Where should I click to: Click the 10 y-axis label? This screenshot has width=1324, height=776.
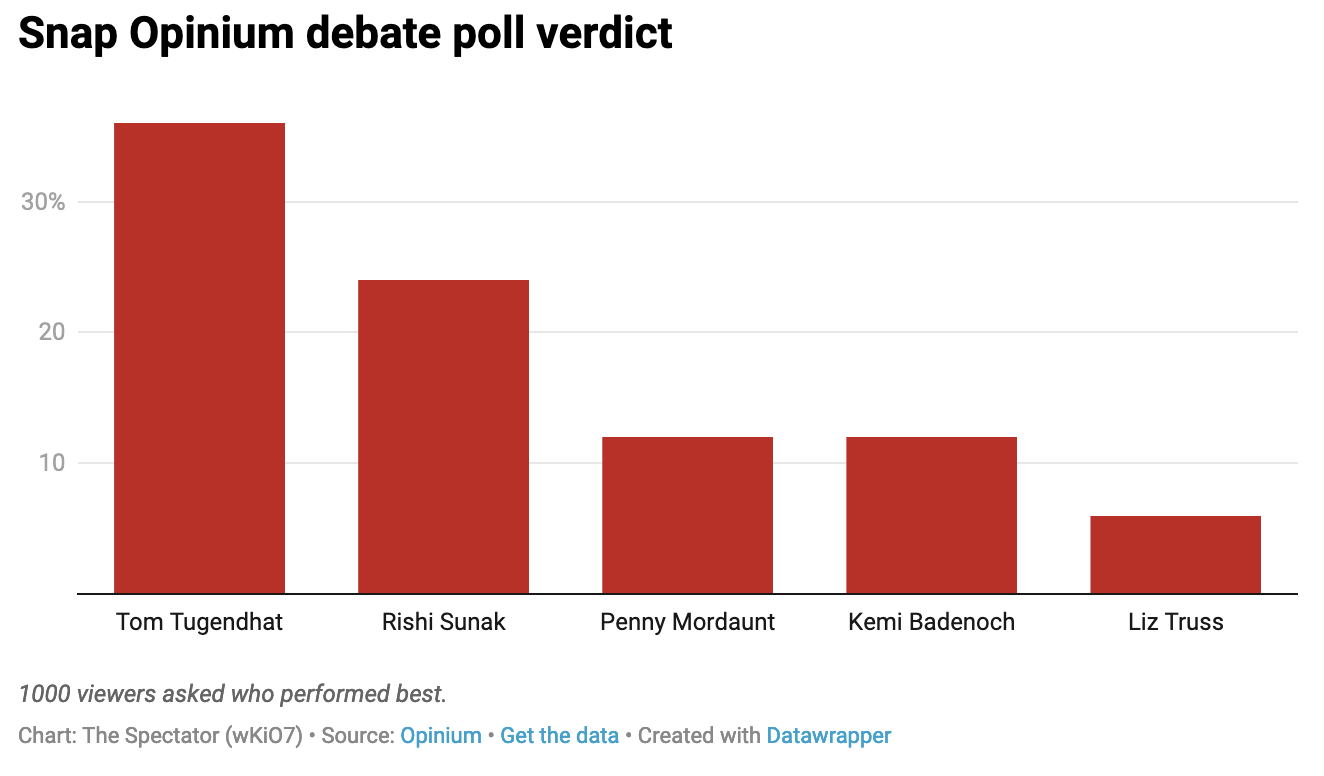50,463
